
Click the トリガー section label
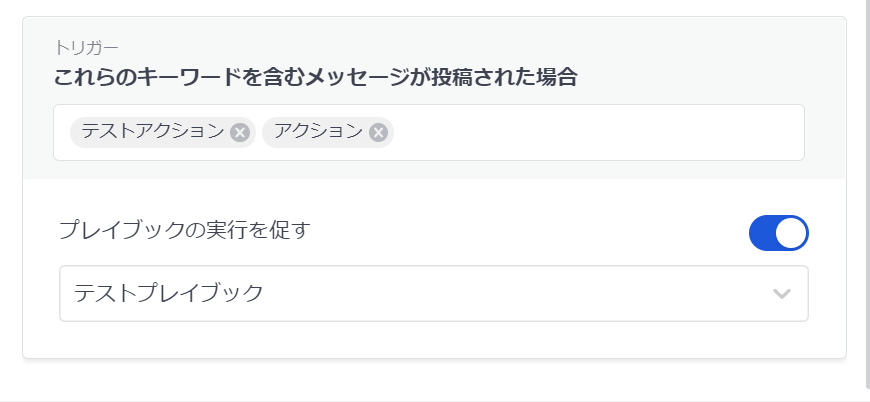click(86, 48)
